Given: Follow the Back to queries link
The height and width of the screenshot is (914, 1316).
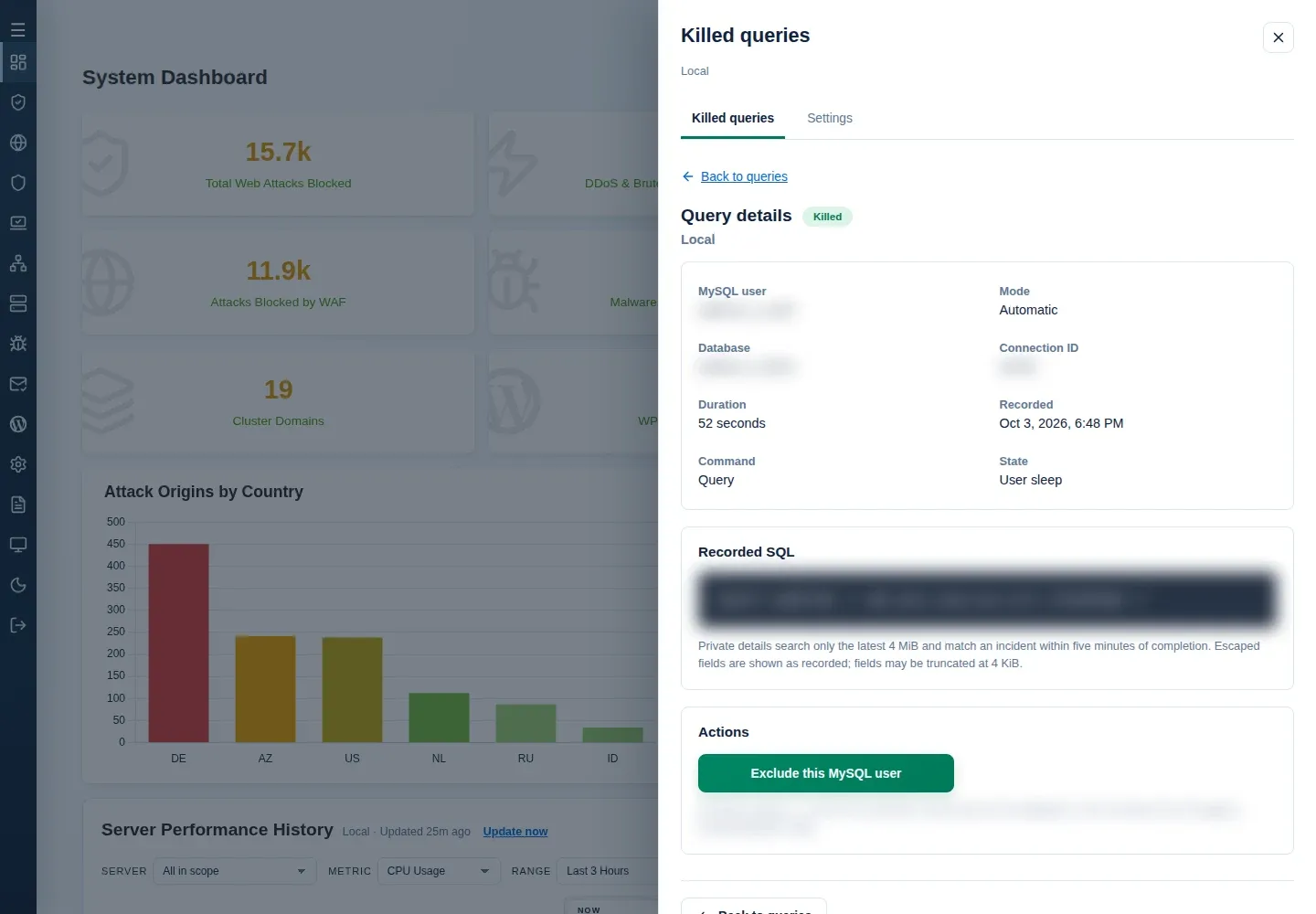Looking at the screenshot, I should pos(744,176).
